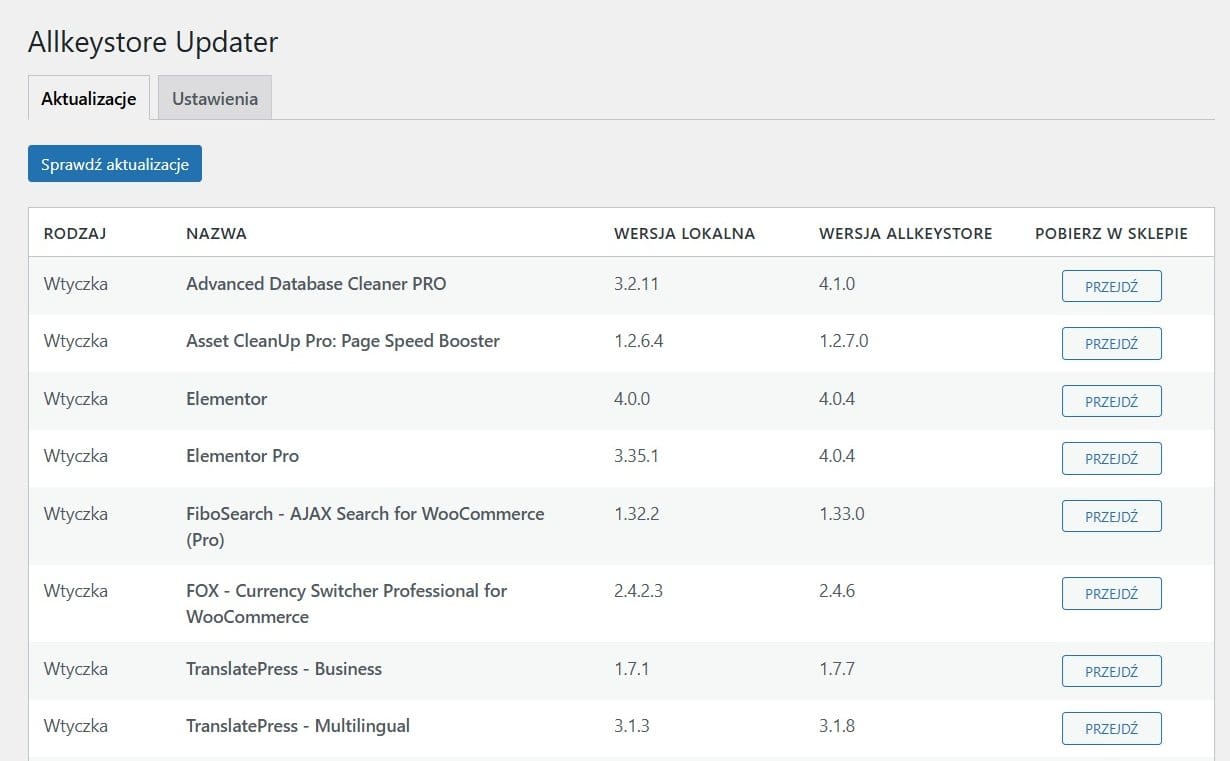Open the Ustawienia tab
The height and width of the screenshot is (761, 1230).
[215, 98]
